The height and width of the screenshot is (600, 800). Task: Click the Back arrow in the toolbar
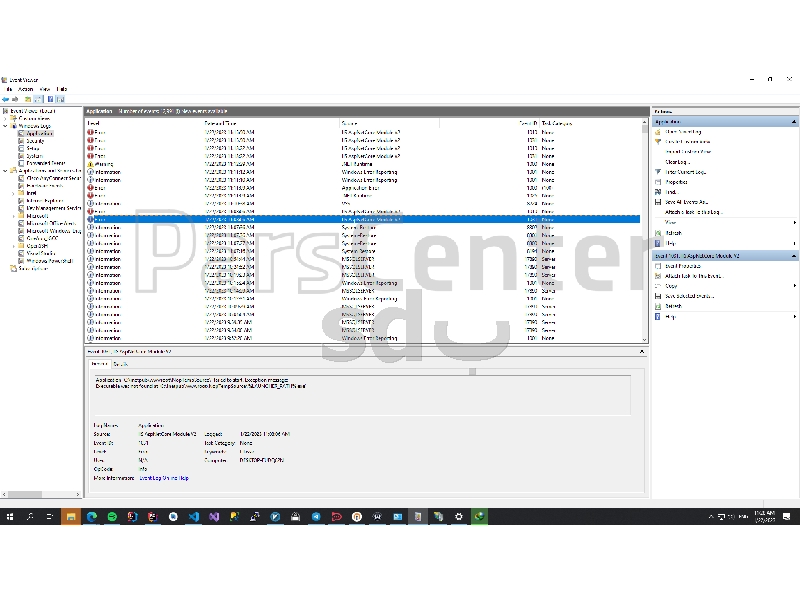tap(6, 99)
